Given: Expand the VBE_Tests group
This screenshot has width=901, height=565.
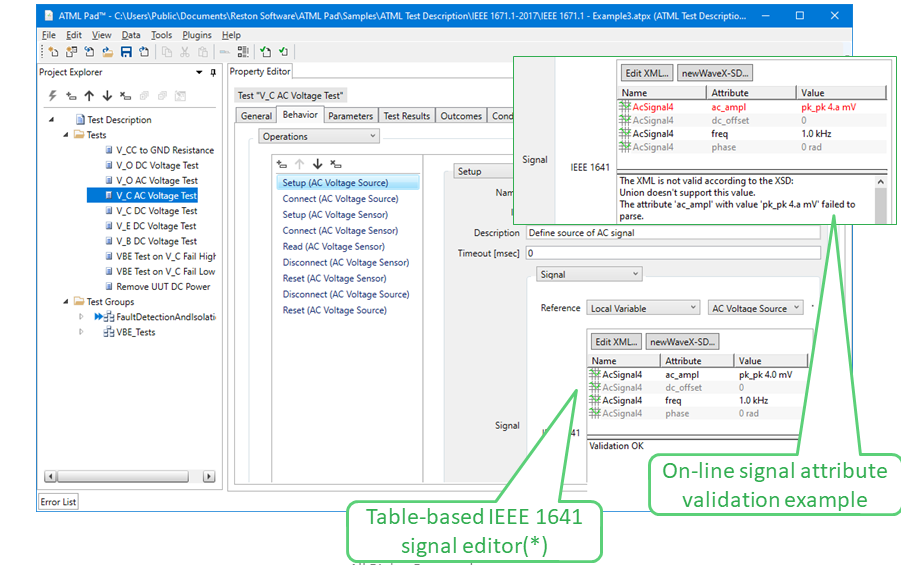Looking at the screenshot, I should [x=81, y=332].
